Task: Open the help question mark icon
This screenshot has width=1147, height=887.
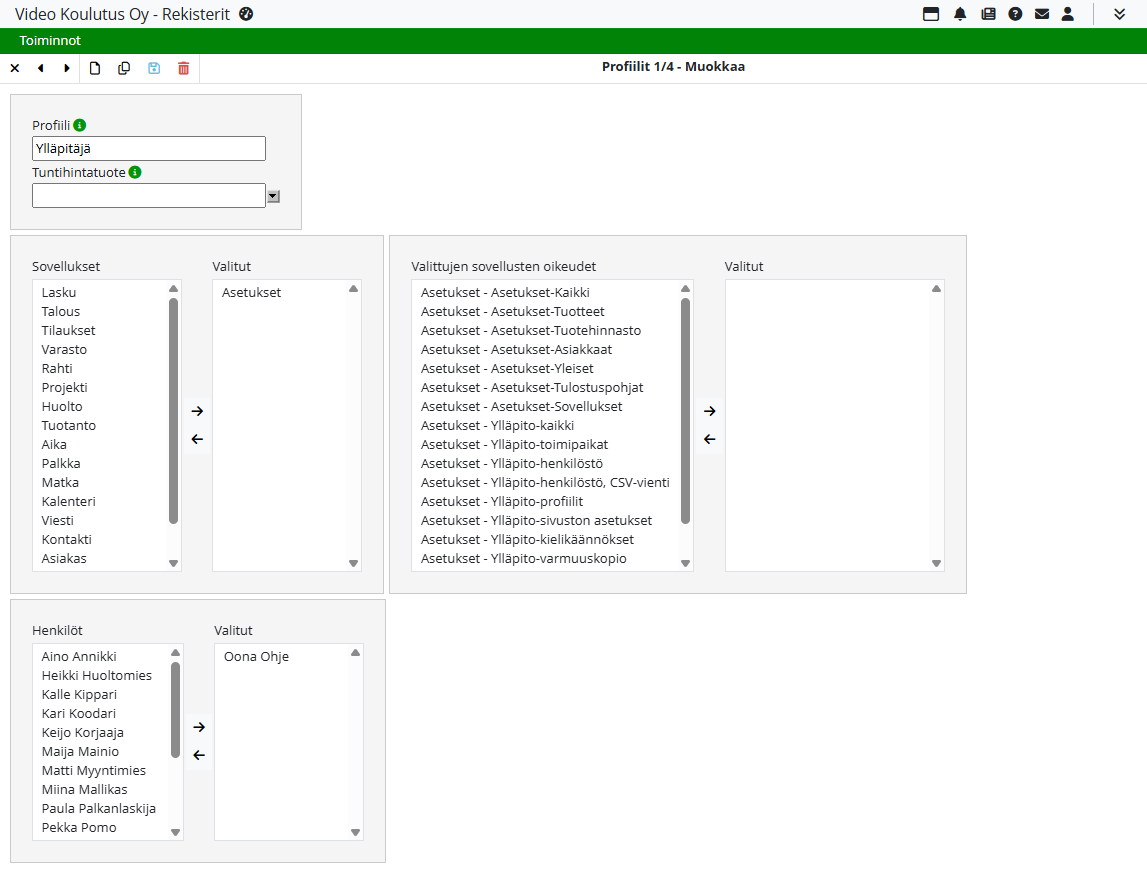Action: coord(1015,14)
